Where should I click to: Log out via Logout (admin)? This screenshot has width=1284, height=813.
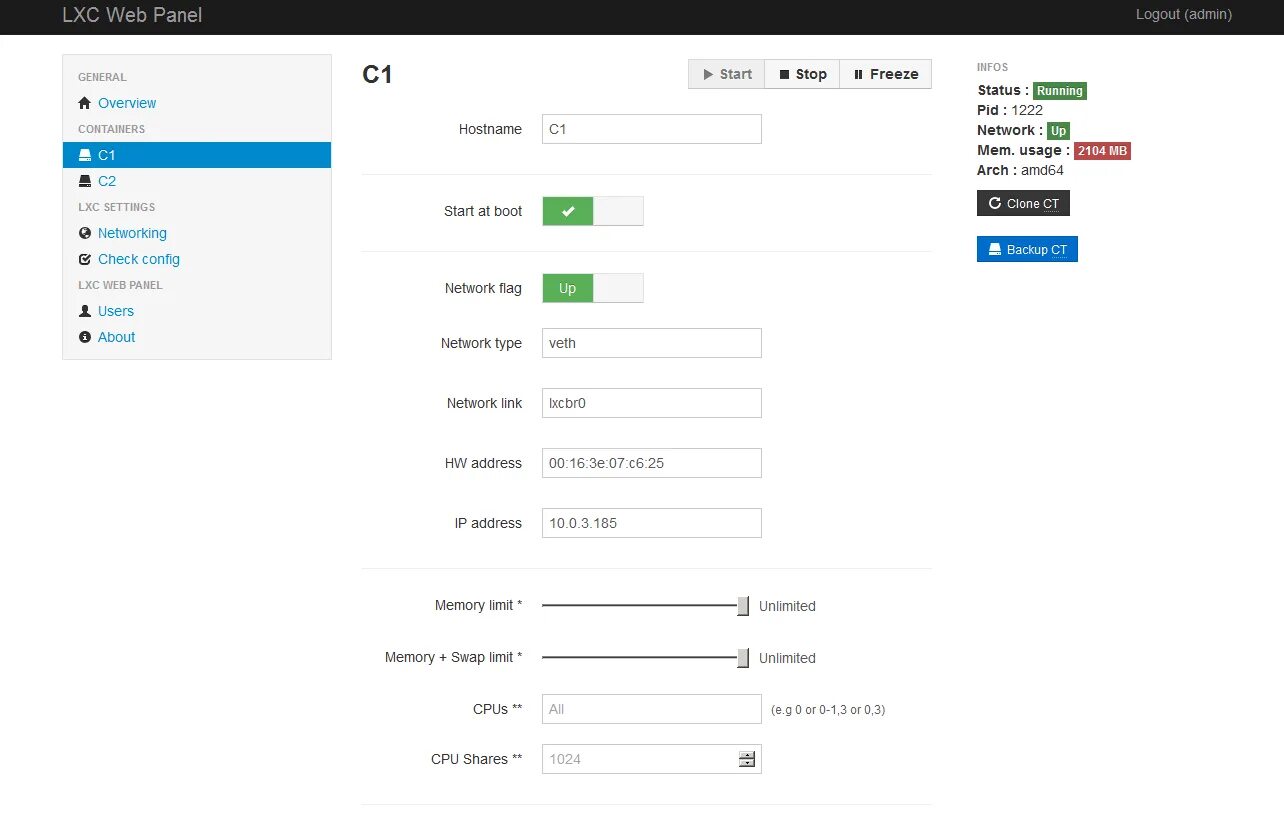(x=1184, y=14)
